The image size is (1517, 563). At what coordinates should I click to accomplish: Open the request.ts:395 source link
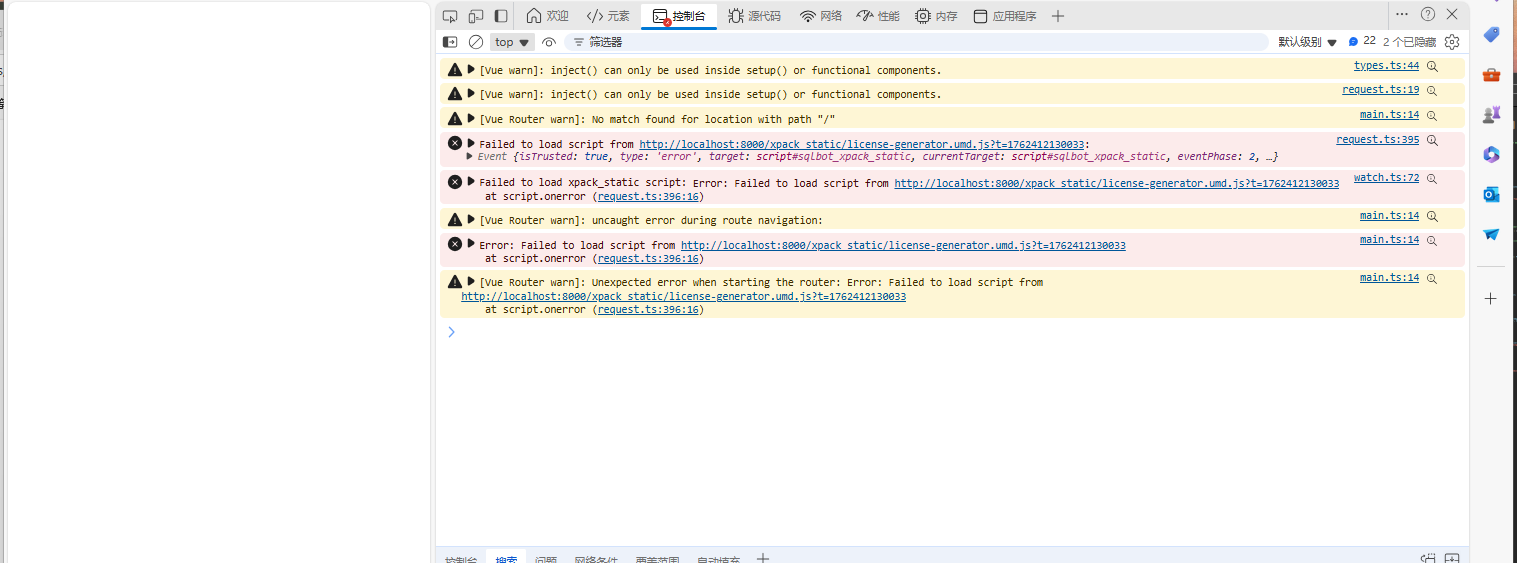pyautogui.click(x=1377, y=140)
